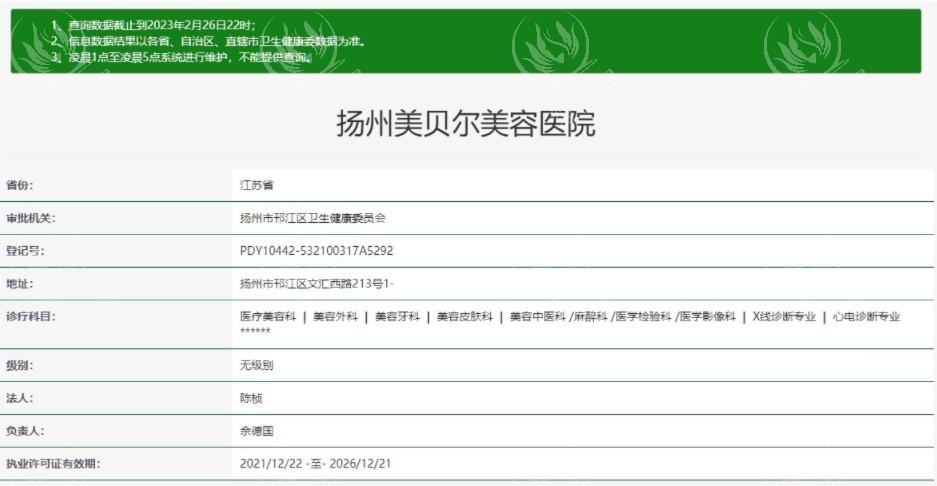This screenshot has width=937, height=486.
Task: Click 扬州市邗江区卫生健康委员会 value
Action: click(x=313, y=218)
